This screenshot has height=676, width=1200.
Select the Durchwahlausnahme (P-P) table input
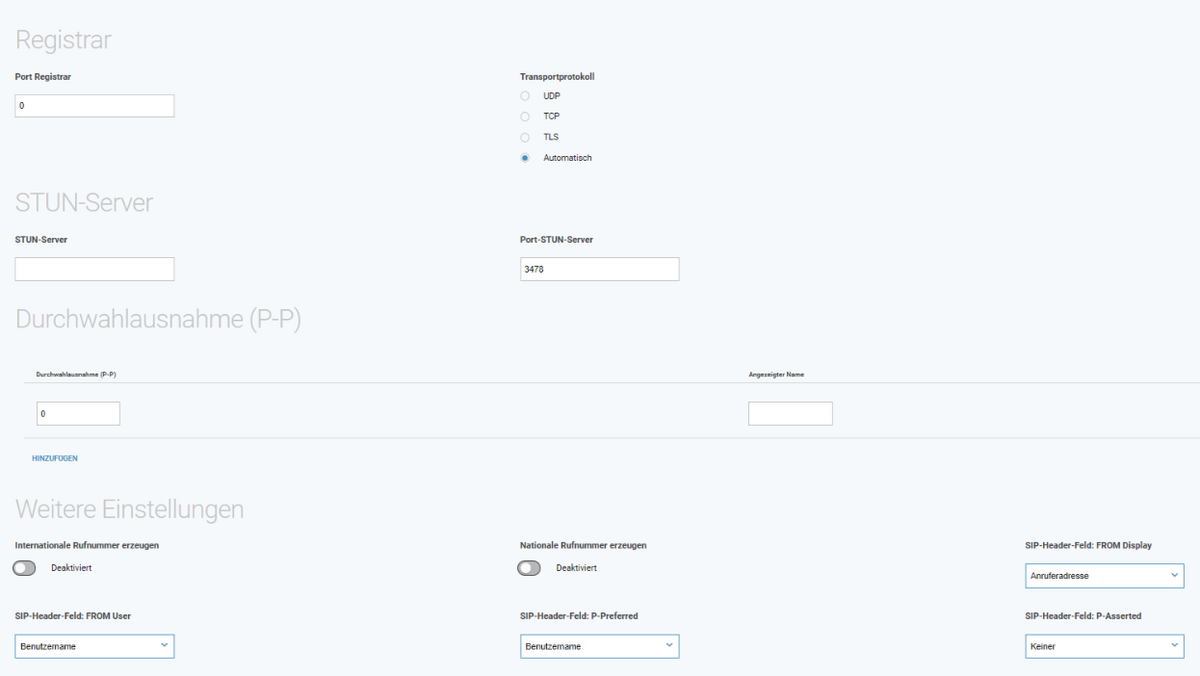(x=78, y=413)
